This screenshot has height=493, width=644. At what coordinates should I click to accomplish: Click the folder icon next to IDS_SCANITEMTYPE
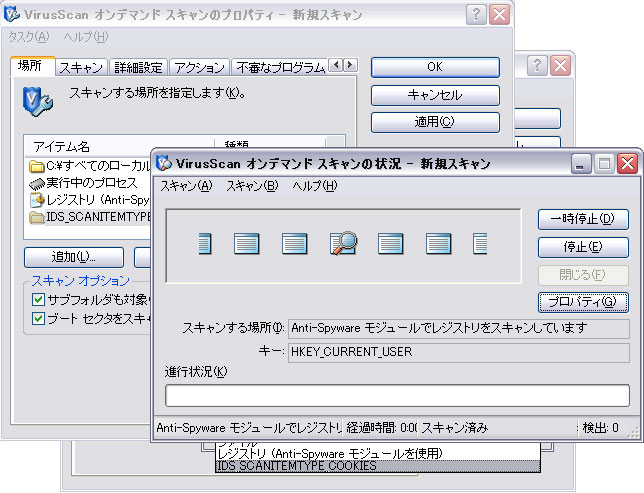click(37, 217)
